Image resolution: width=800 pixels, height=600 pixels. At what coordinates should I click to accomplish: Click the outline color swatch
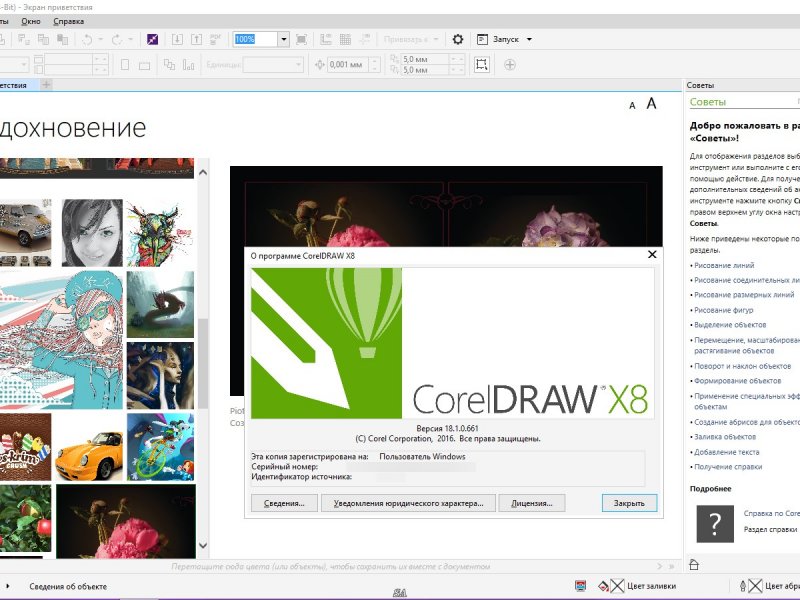[756, 586]
